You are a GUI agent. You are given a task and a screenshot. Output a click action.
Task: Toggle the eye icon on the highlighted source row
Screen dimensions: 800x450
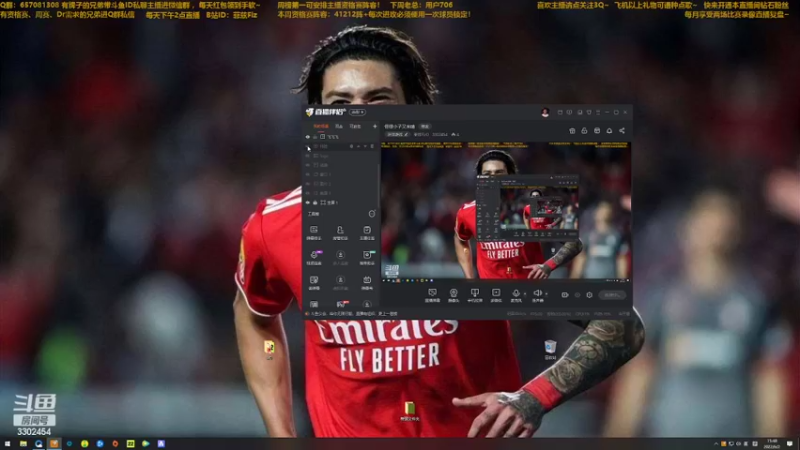click(x=308, y=146)
